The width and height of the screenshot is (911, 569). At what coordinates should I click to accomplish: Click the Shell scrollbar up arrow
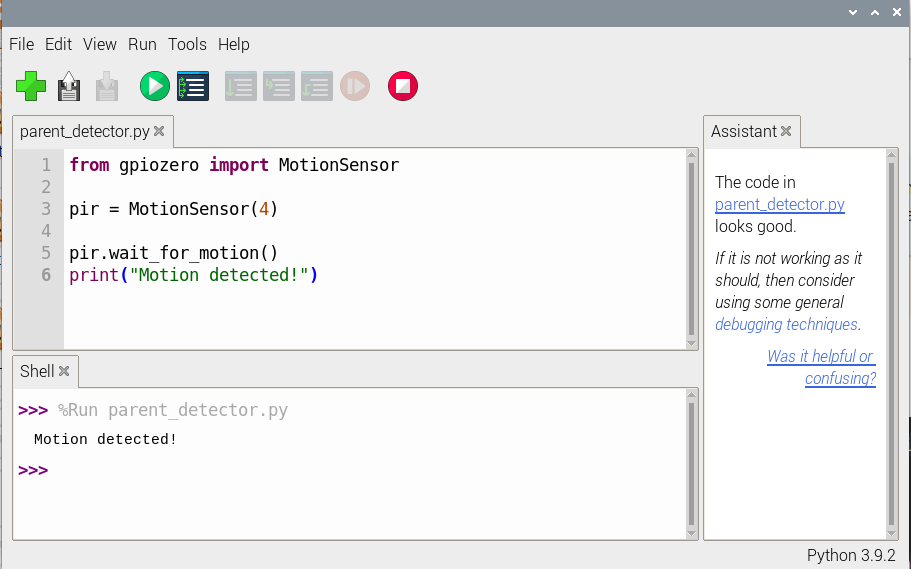(x=691, y=395)
